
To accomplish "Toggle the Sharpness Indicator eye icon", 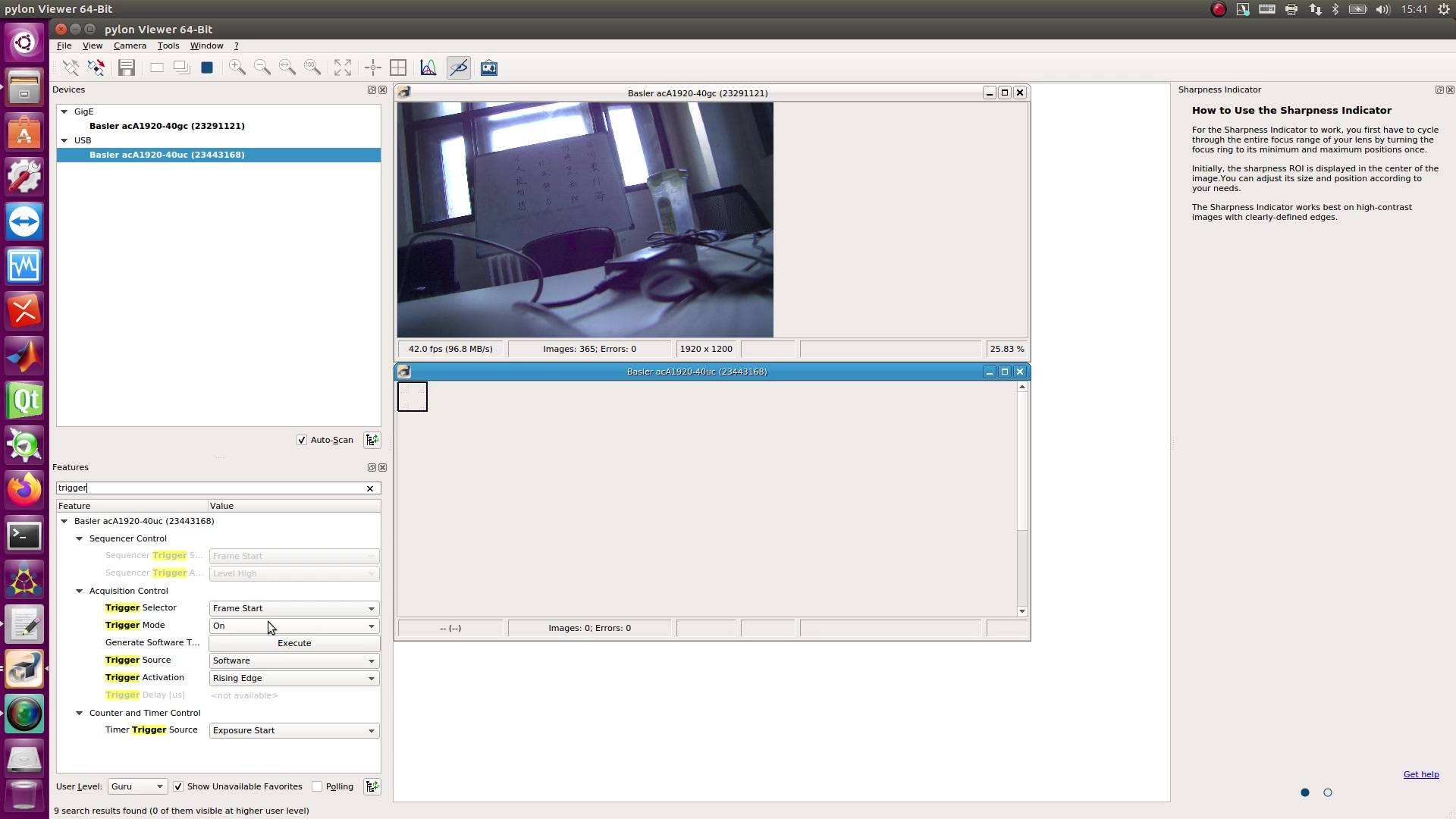I will (458, 67).
